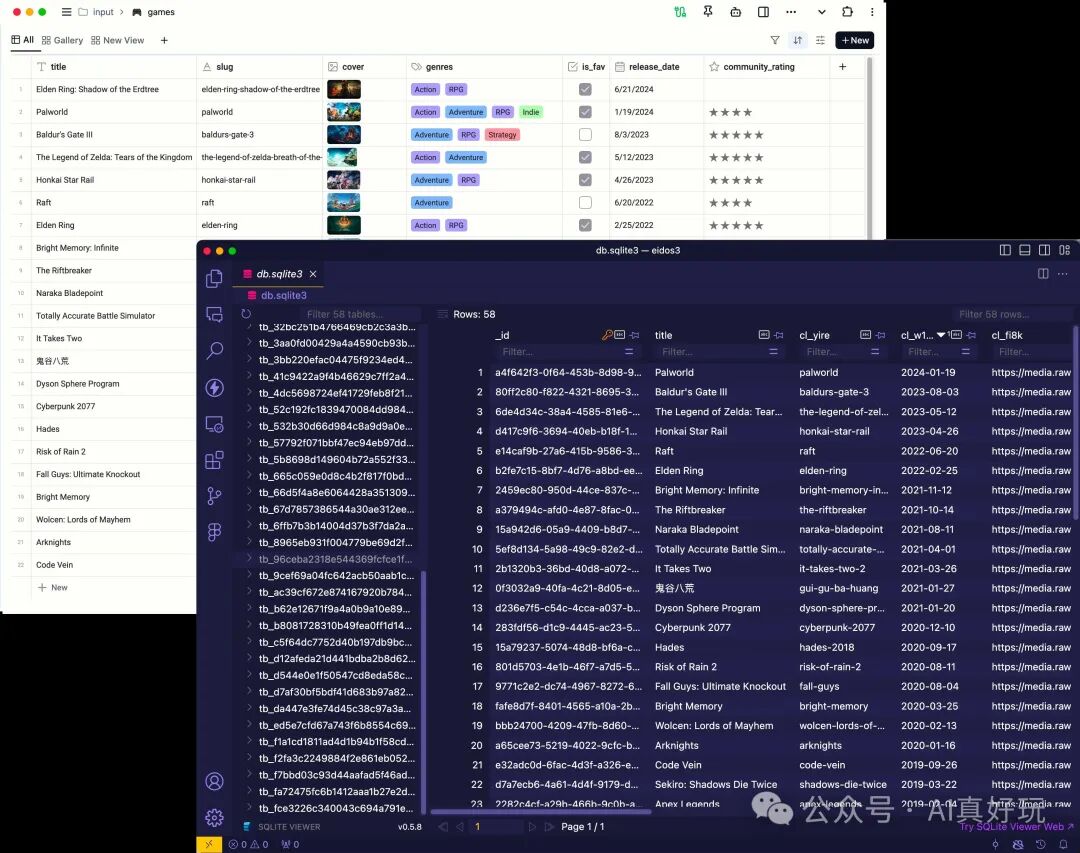
Task: Add a new view with plus button
Action: pyautogui.click(x=164, y=40)
